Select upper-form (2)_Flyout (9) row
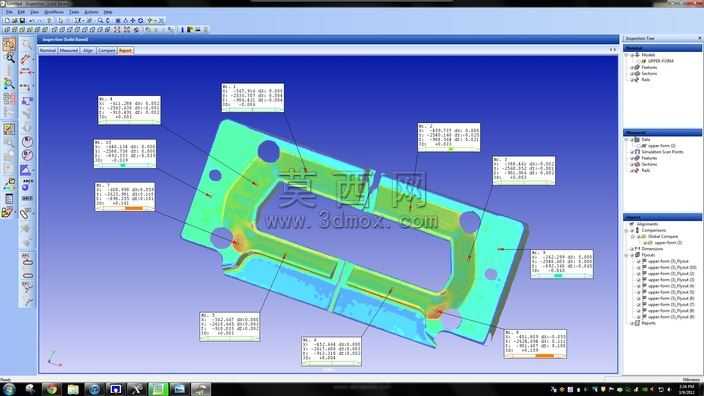704x396 pixels. (x=671, y=317)
